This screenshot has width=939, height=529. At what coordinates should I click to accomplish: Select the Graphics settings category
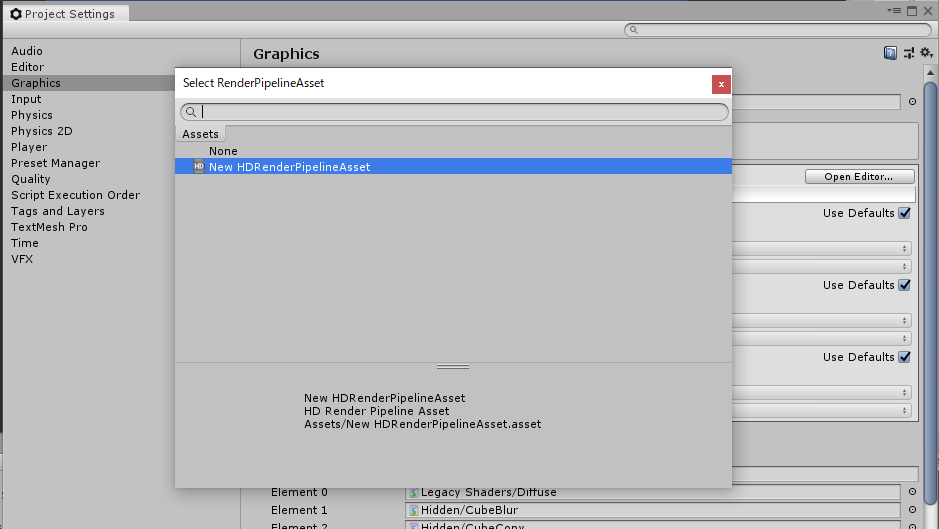coord(89,83)
